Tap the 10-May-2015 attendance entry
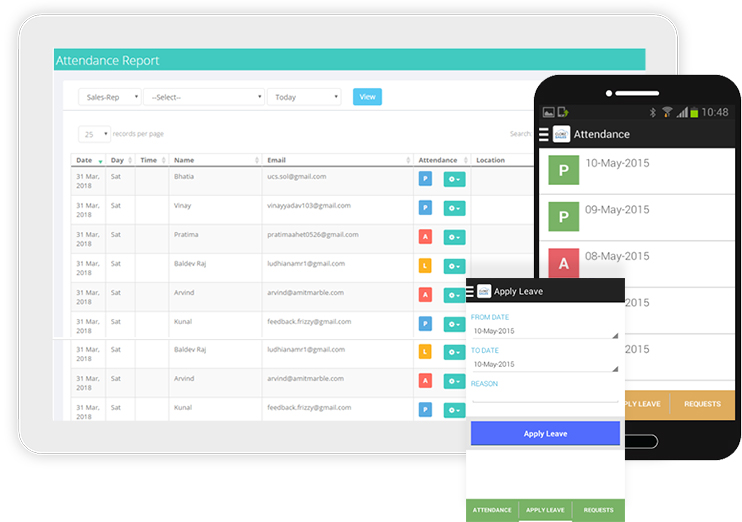742x522 pixels. (x=637, y=171)
